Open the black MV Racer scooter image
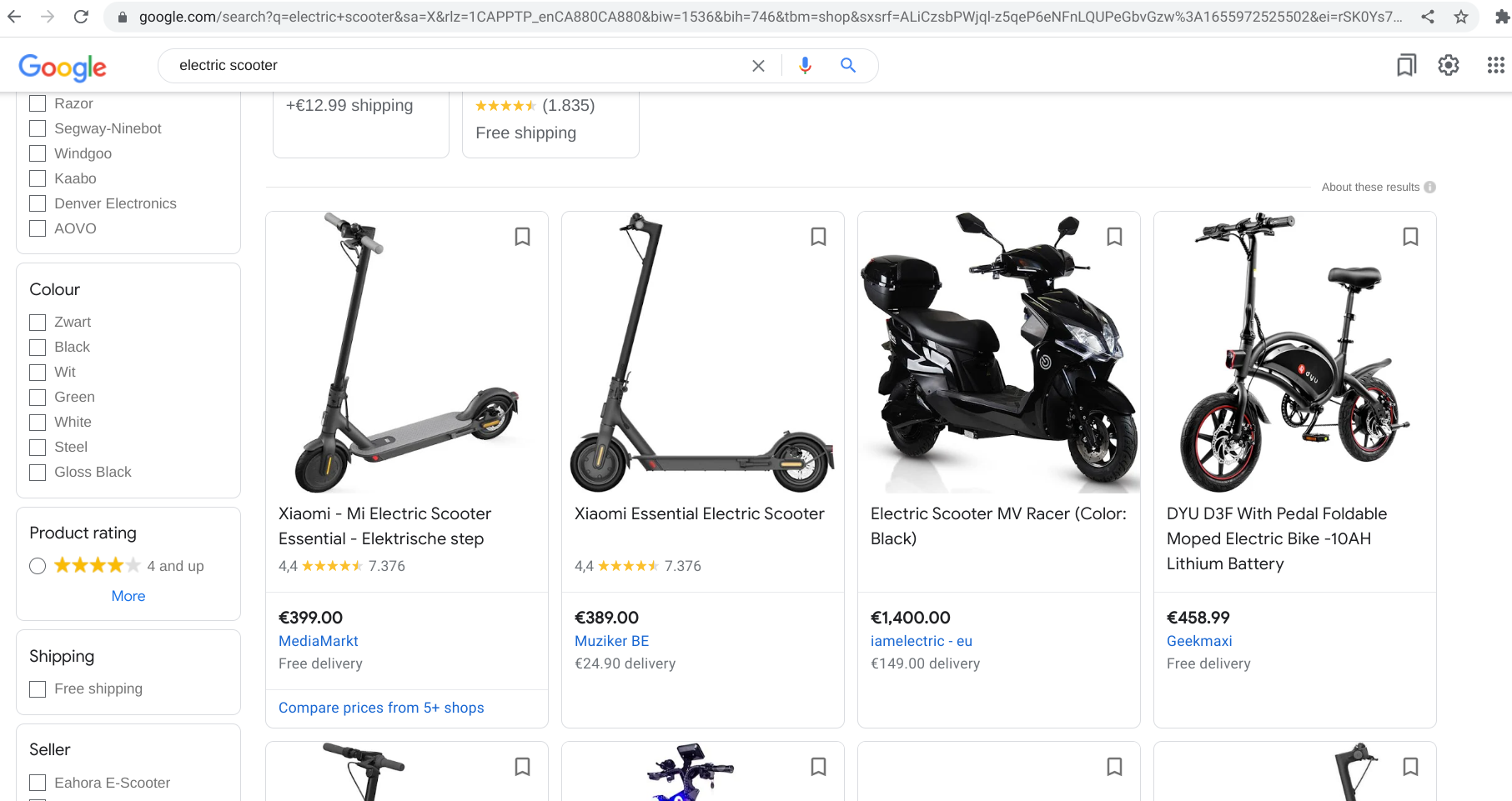 998,353
